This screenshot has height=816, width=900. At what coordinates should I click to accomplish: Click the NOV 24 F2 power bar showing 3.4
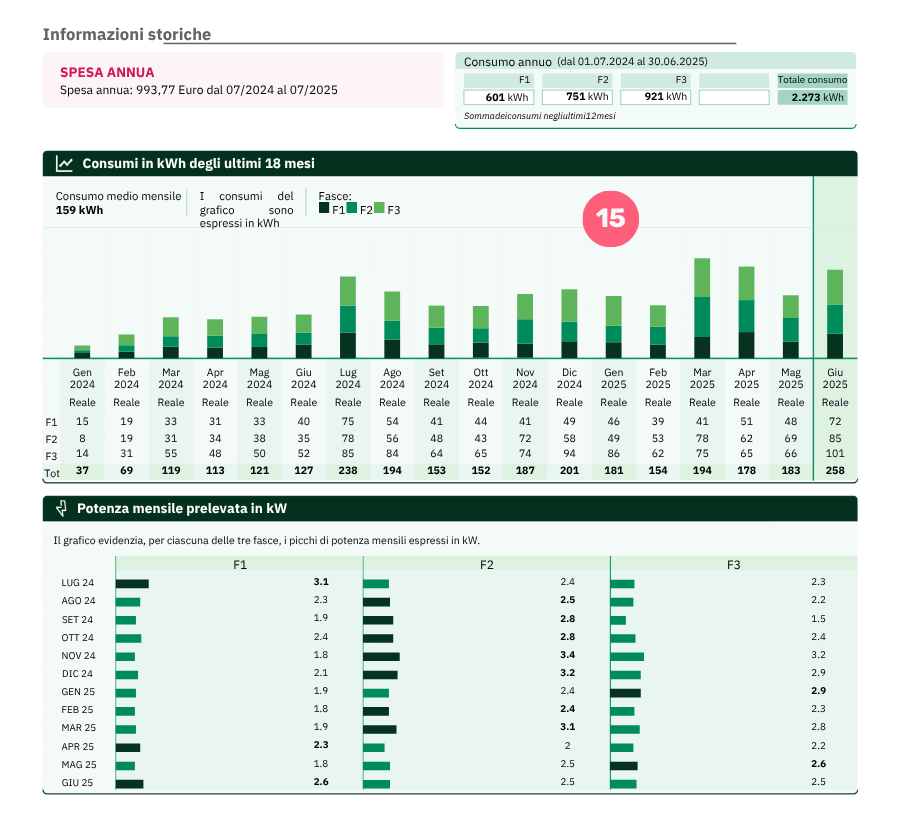[x=381, y=656]
